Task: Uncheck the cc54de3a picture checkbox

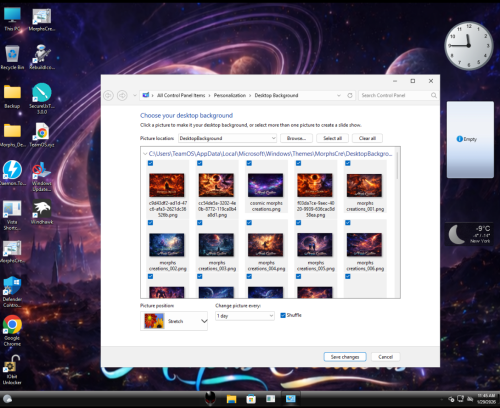Action: [200, 163]
